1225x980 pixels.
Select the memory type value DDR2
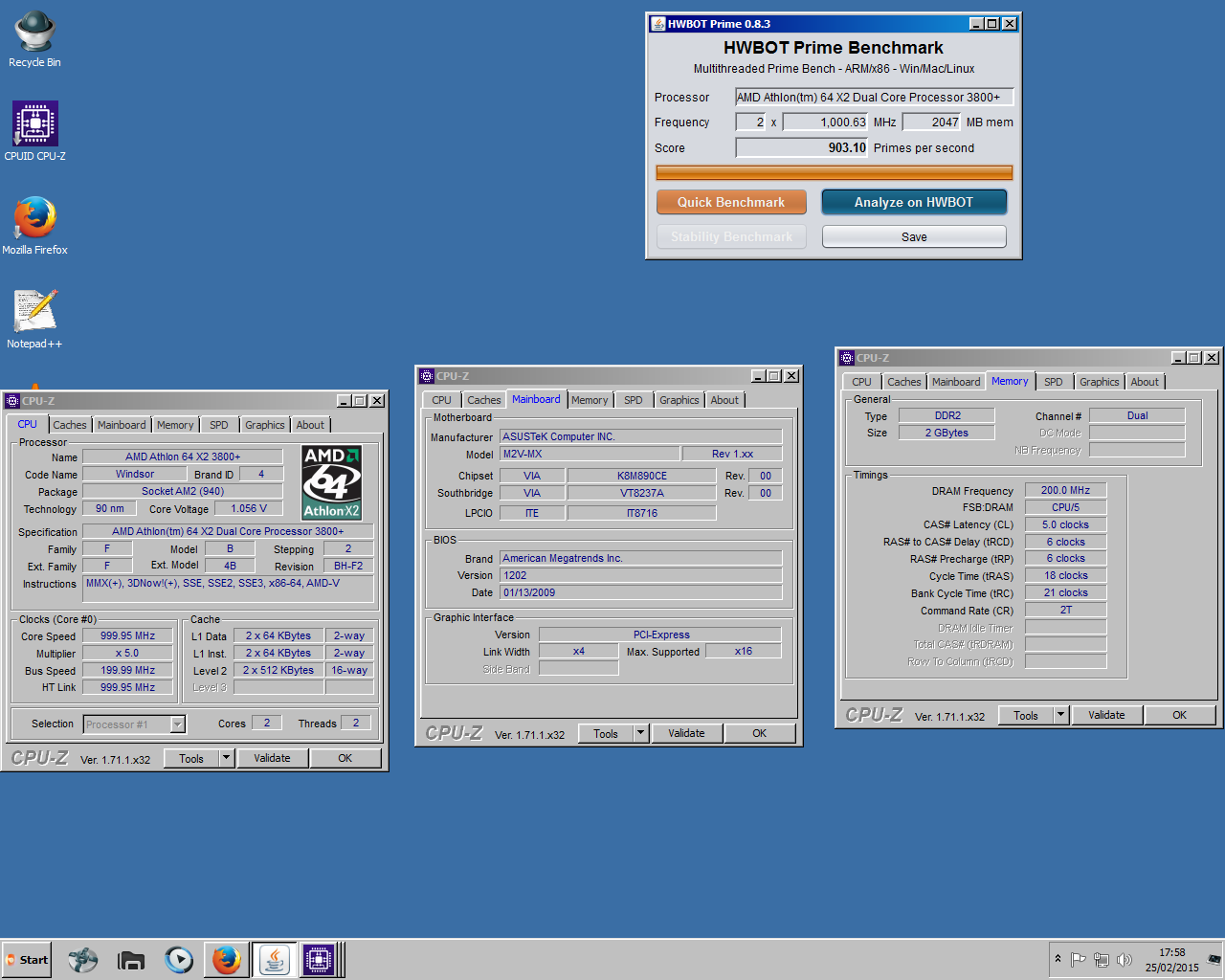(x=947, y=415)
